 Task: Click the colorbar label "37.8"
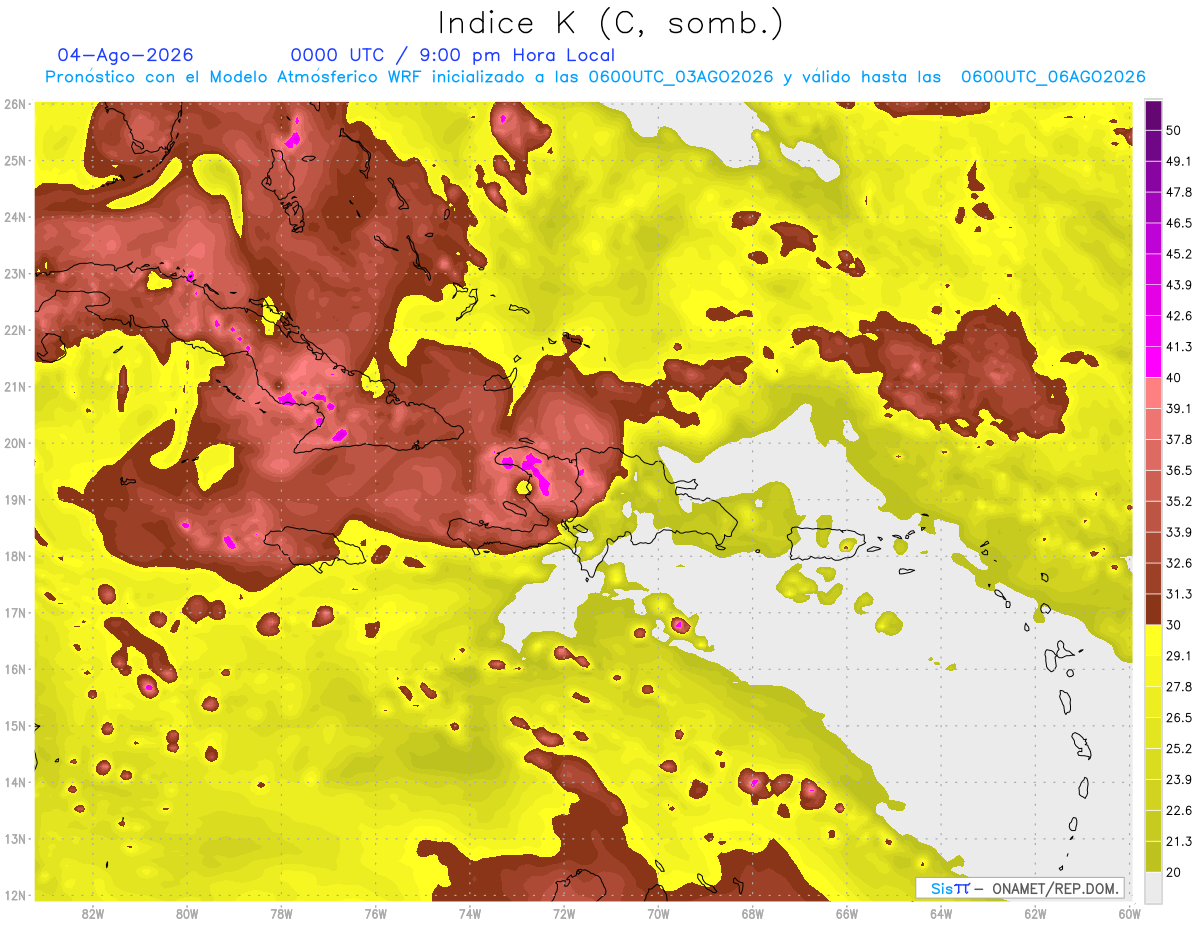[x=1178, y=439]
